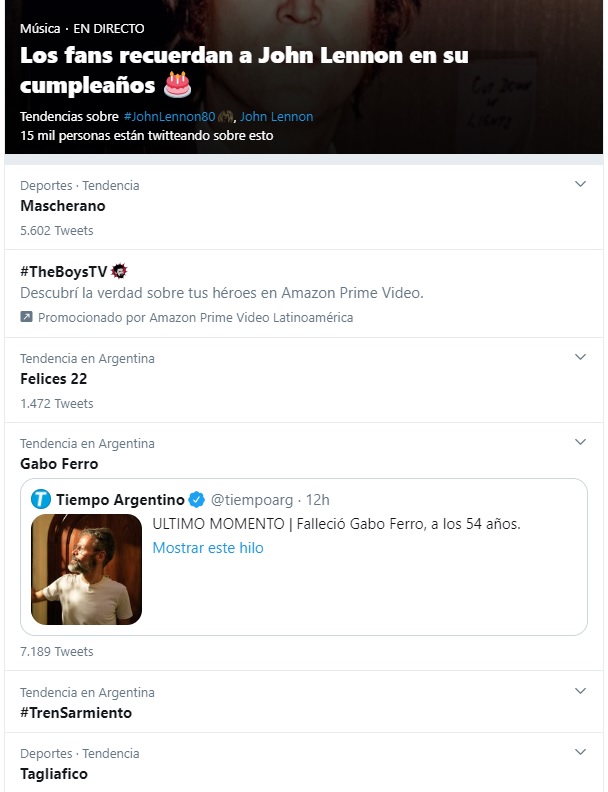Viewport: 608px width, 792px height.
Task: Open Tagliafico trend options chevron
Action: pos(580,752)
